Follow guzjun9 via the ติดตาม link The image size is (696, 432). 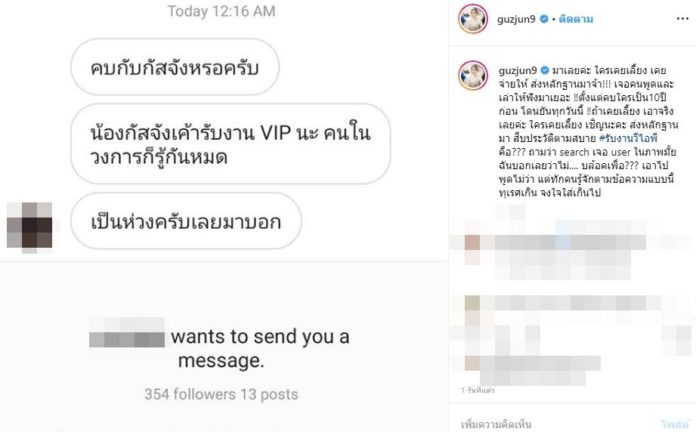coord(576,19)
